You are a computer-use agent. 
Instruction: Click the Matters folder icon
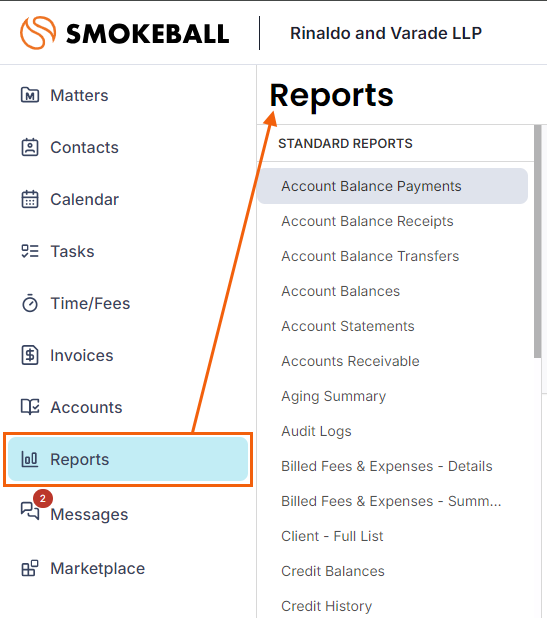(x=30, y=95)
